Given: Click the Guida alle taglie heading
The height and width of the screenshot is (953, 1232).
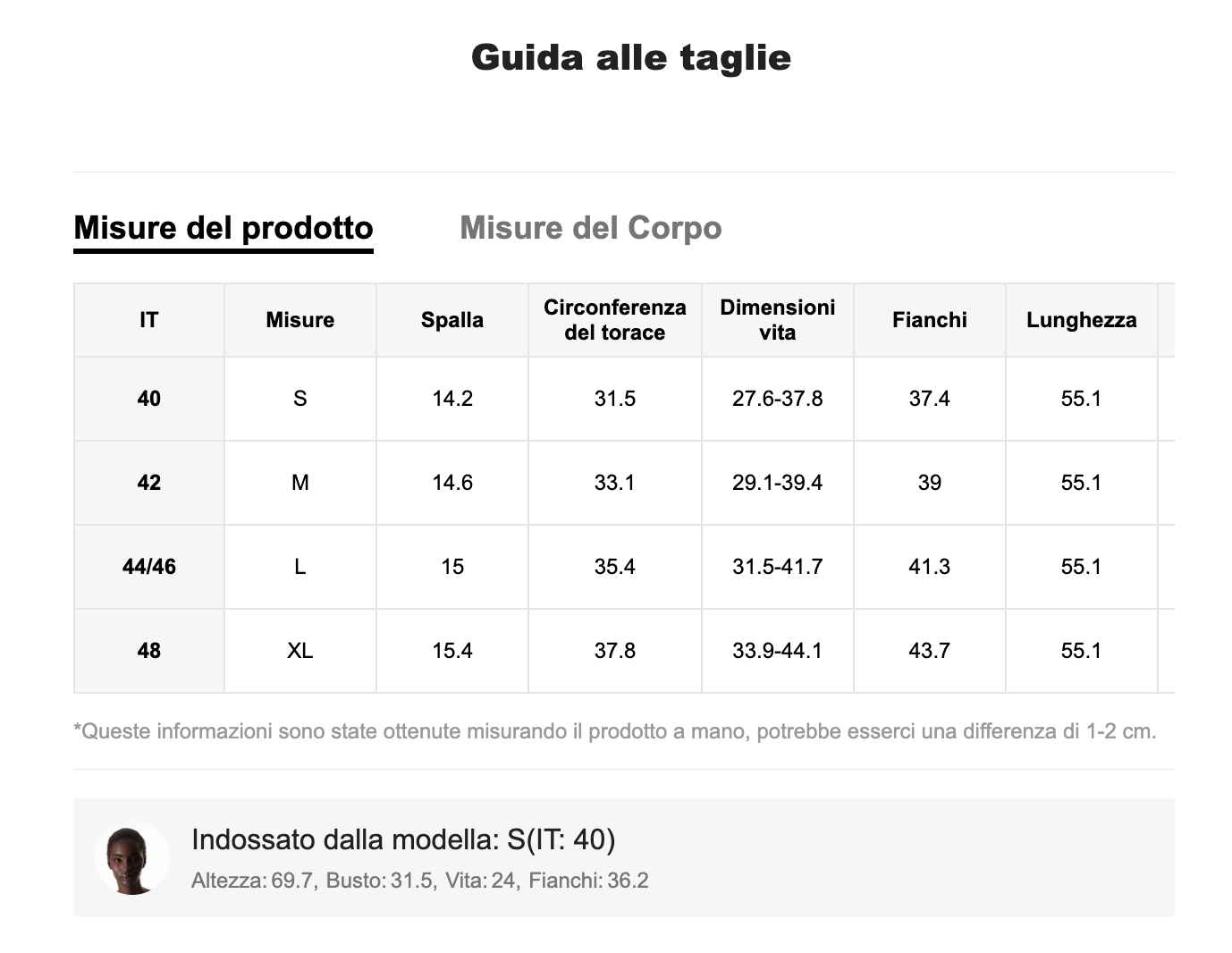Looking at the screenshot, I should coord(630,57).
